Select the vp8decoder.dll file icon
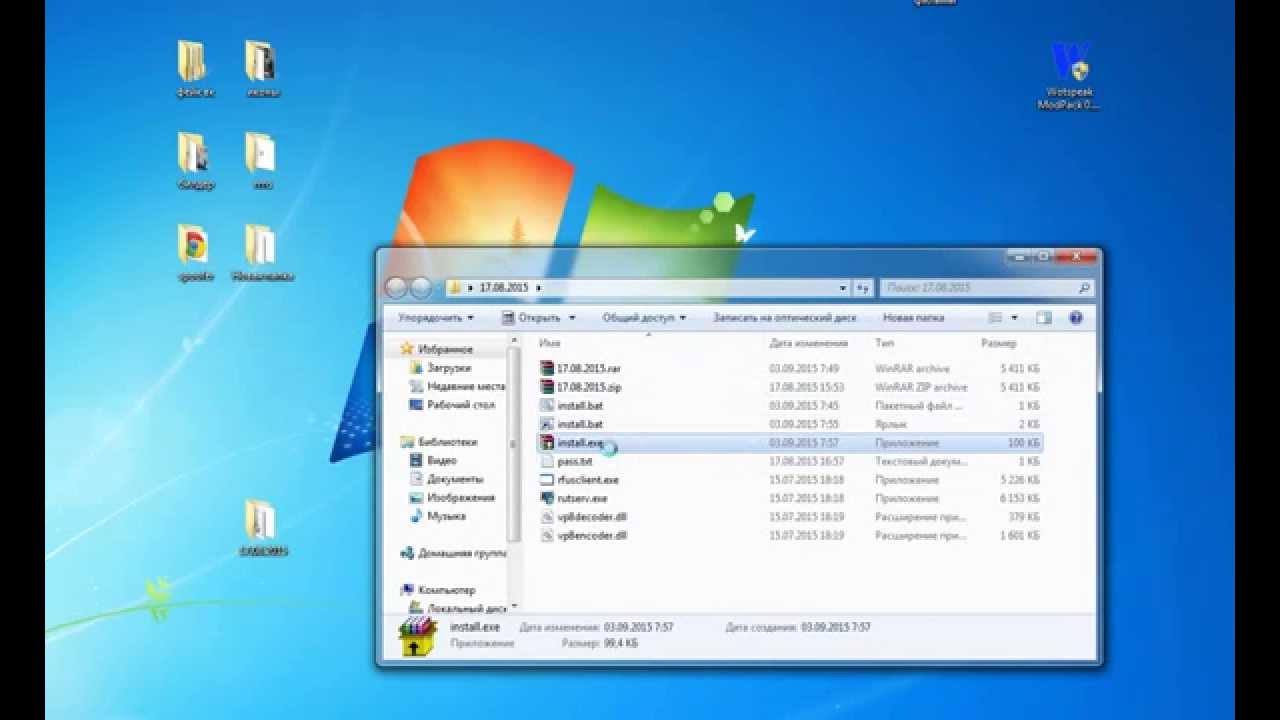This screenshot has width=1280, height=720. pyautogui.click(x=547, y=516)
